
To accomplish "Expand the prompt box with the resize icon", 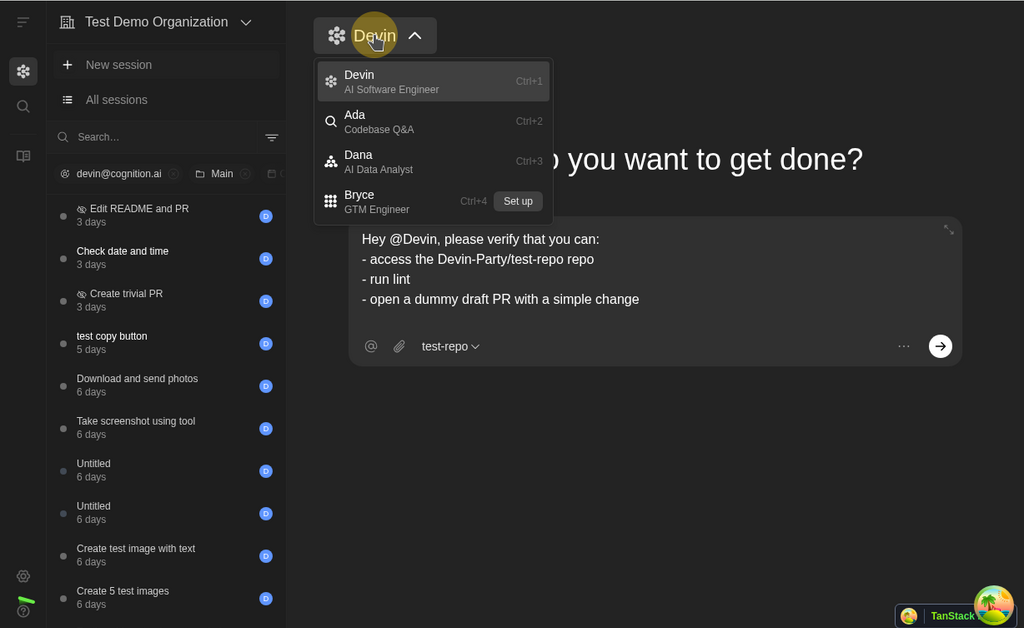I will (948, 230).
